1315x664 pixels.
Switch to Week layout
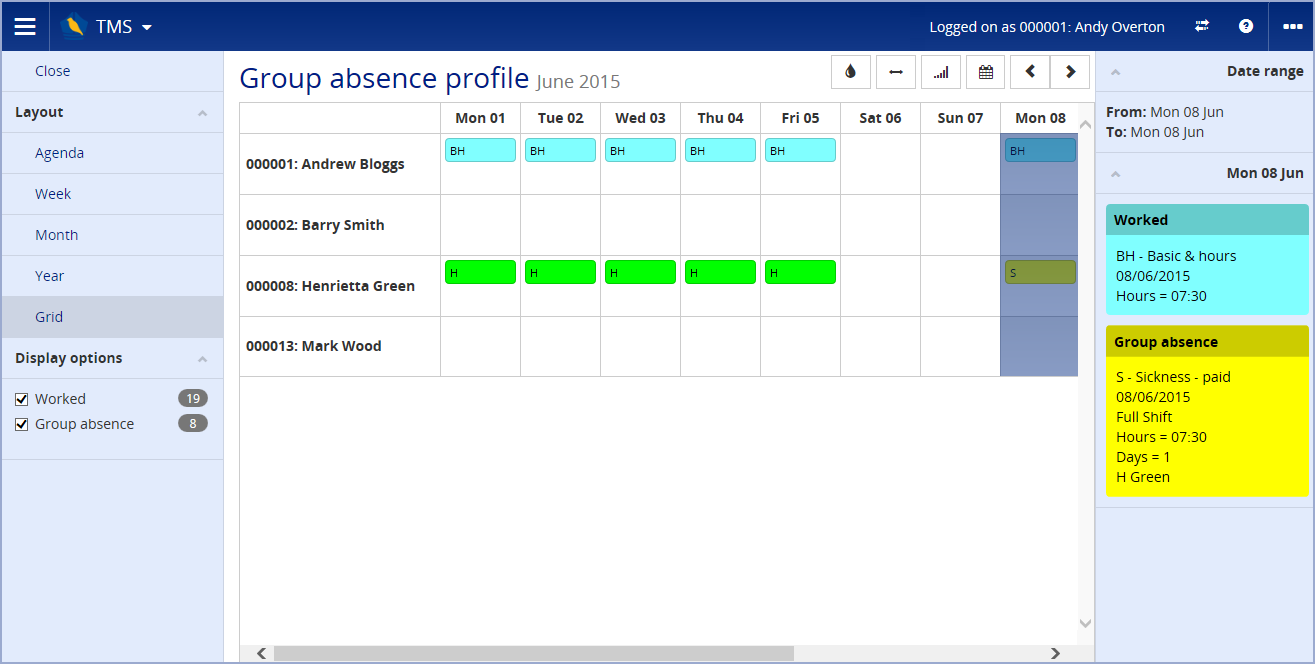pos(112,194)
